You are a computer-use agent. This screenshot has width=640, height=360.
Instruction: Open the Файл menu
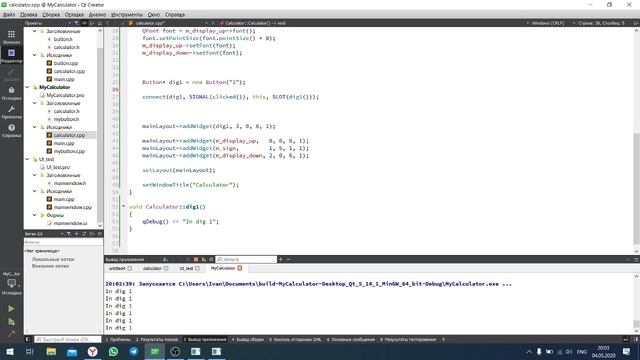9,14
